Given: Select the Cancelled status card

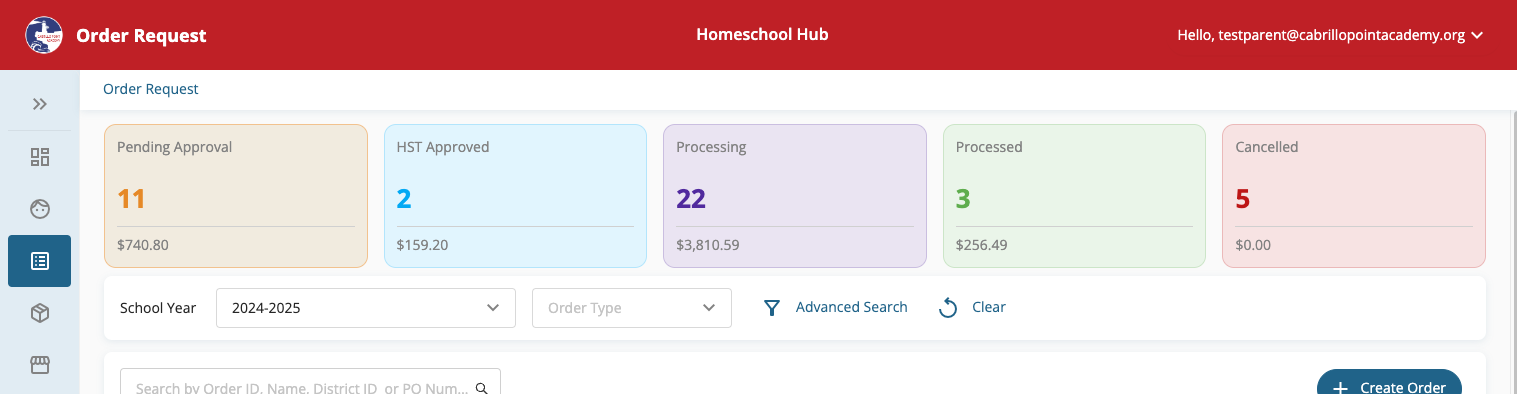Looking at the screenshot, I should 1354,196.
